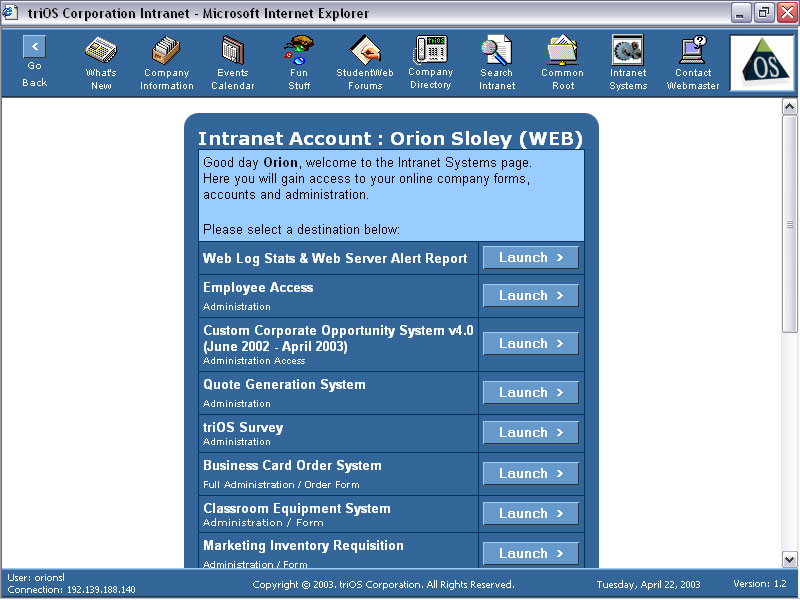
Task: Launch the Quote Generation System
Action: pyautogui.click(x=530, y=392)
